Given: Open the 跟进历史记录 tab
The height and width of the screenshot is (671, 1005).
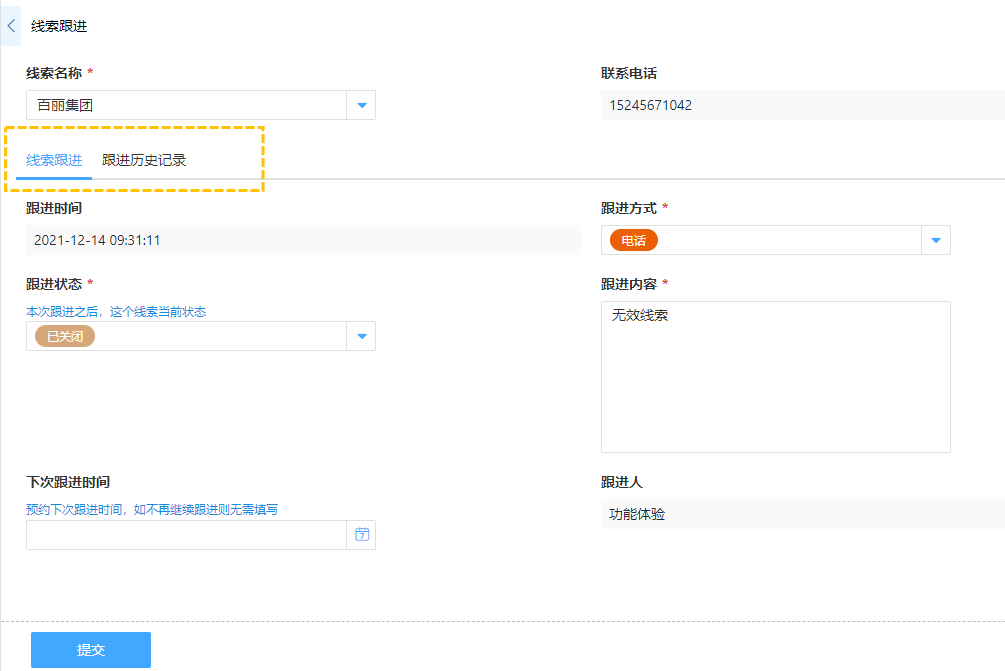Looking at the screenshot, I should (144, 160).
